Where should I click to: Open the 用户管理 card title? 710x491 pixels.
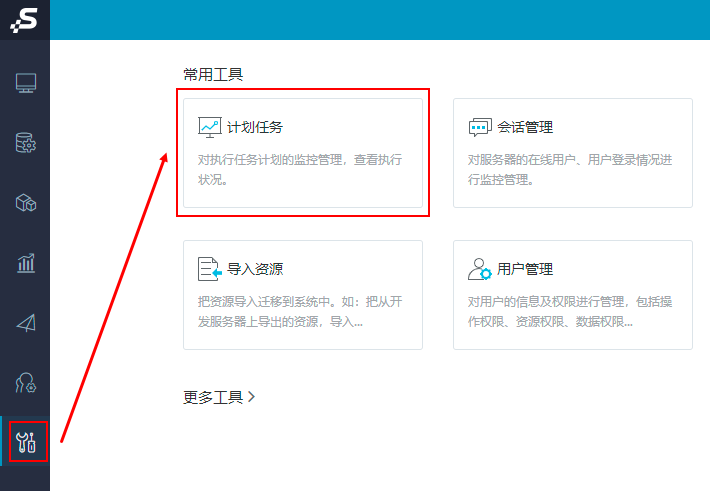[525, 269]
